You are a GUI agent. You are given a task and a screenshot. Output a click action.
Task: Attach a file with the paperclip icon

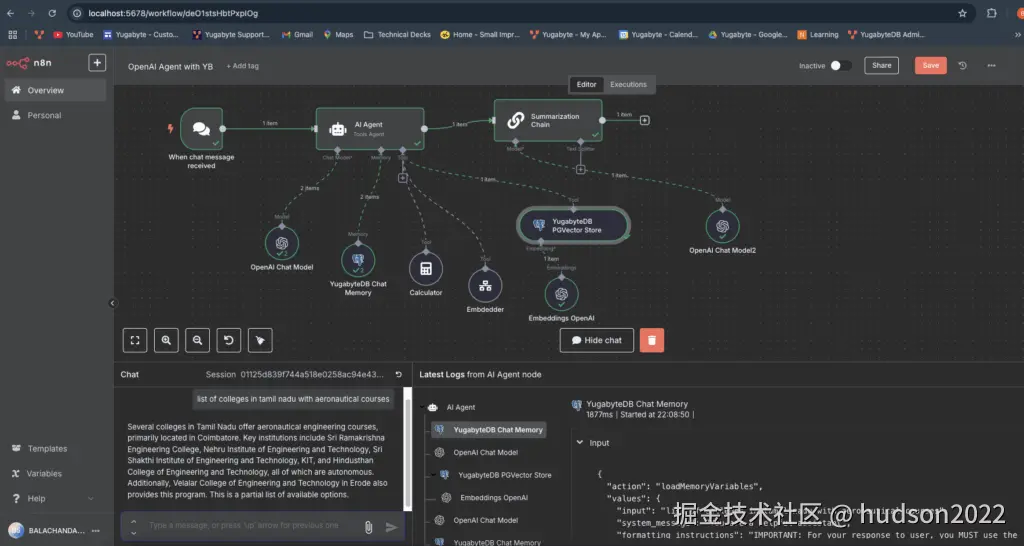coord(368,527)
